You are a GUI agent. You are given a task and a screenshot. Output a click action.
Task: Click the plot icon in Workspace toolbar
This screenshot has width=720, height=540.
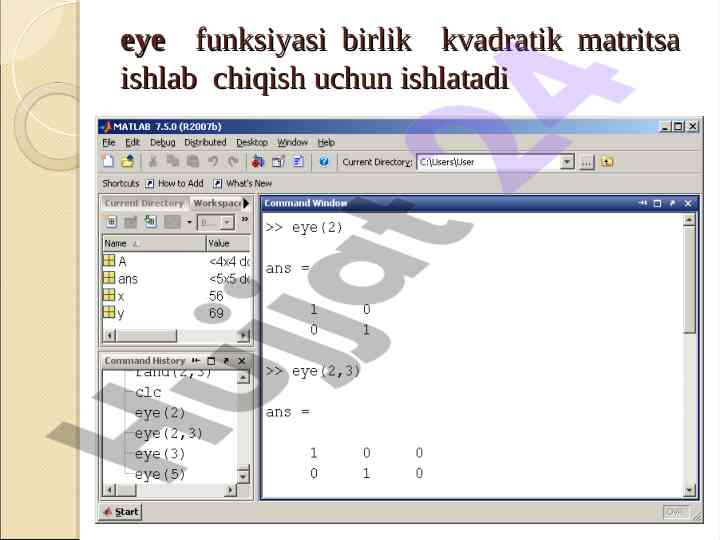(172, 222)
